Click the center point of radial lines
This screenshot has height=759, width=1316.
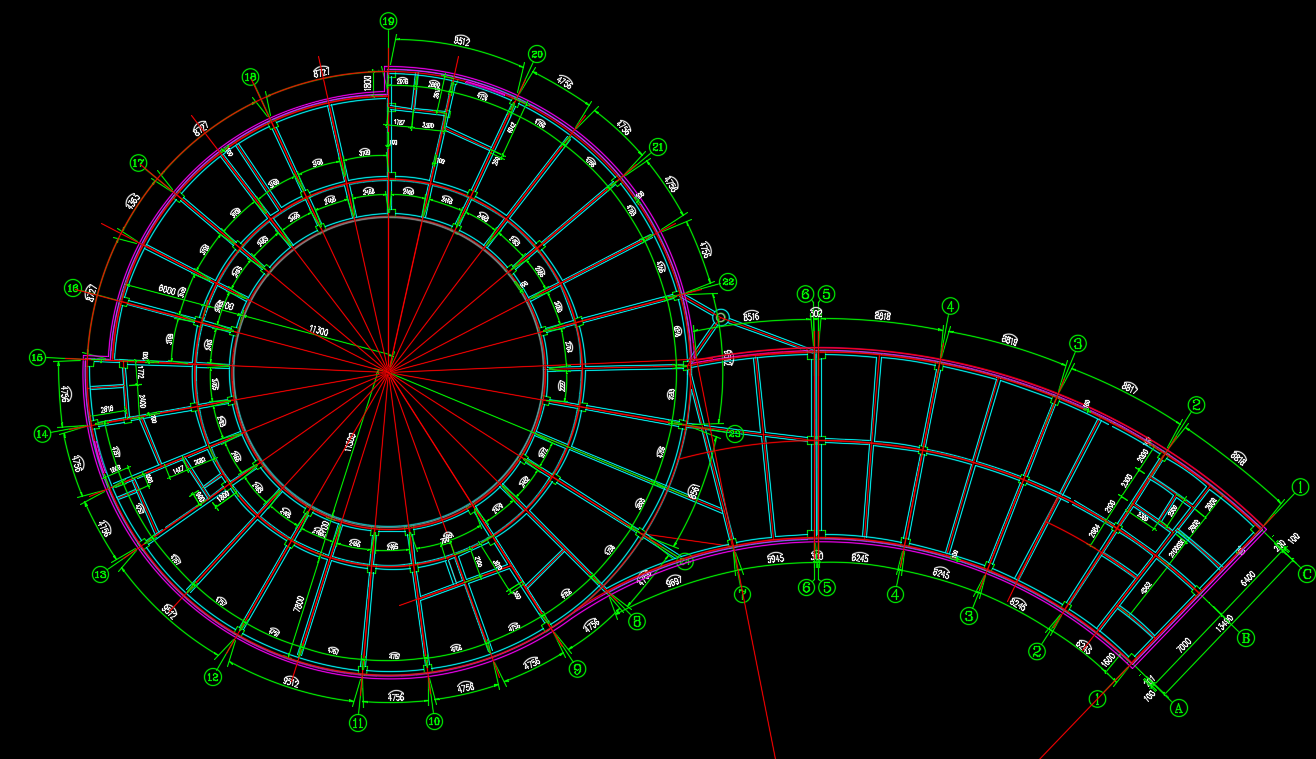pyautogui.click(x=388, y=371)
